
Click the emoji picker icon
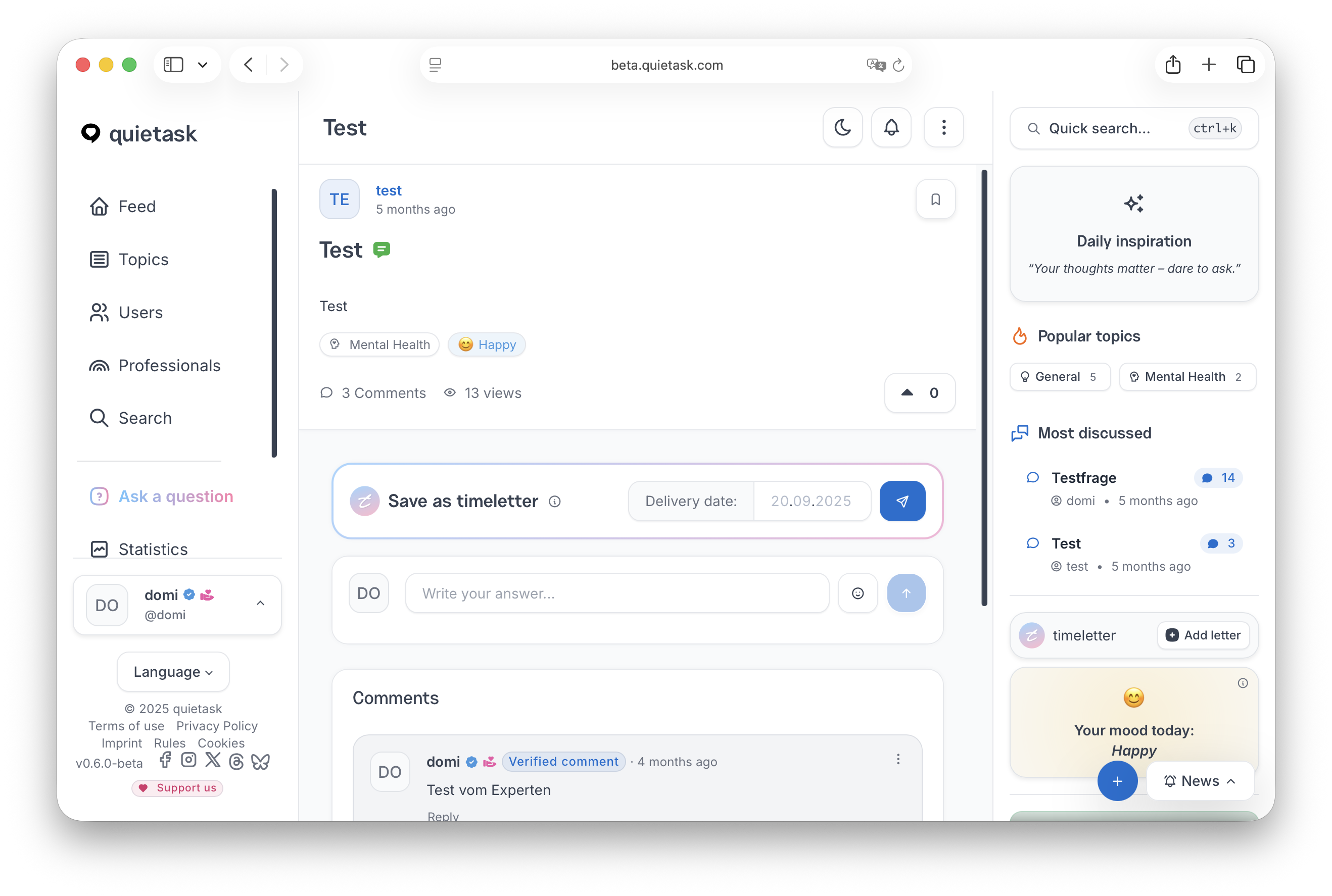(858, 593)
